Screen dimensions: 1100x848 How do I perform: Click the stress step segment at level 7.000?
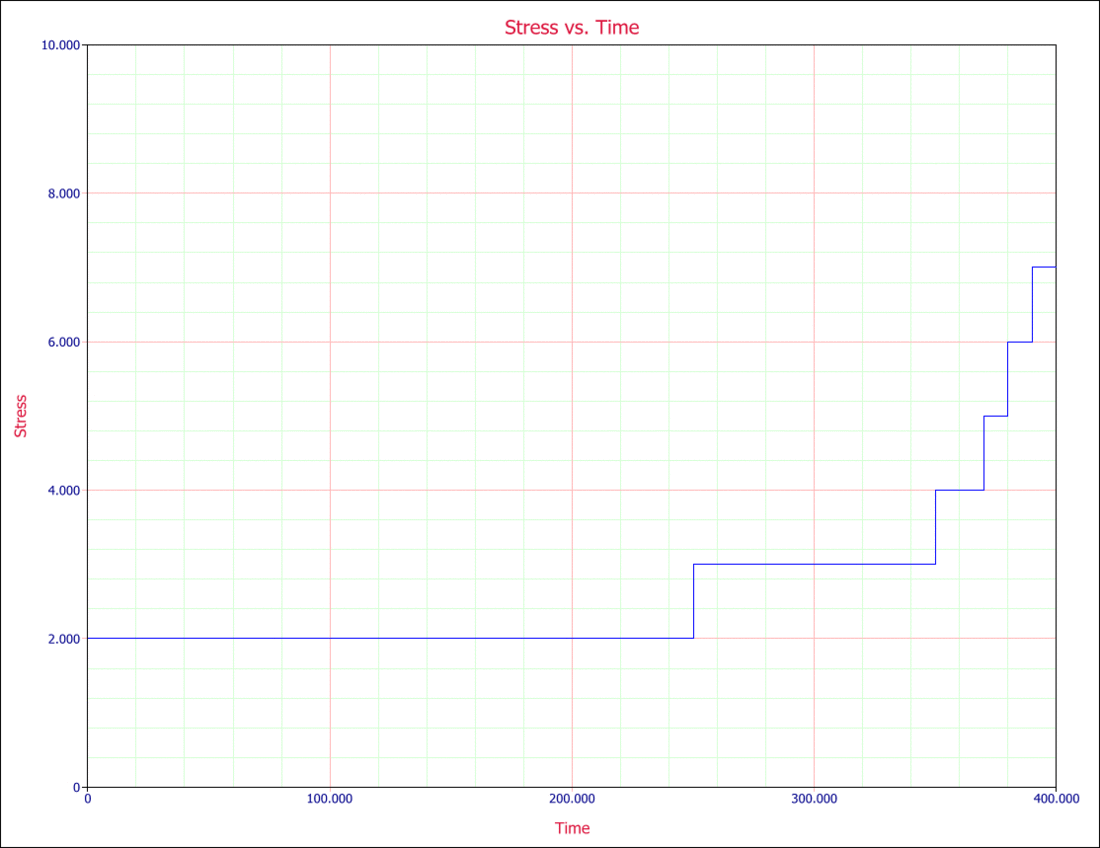1044,267
